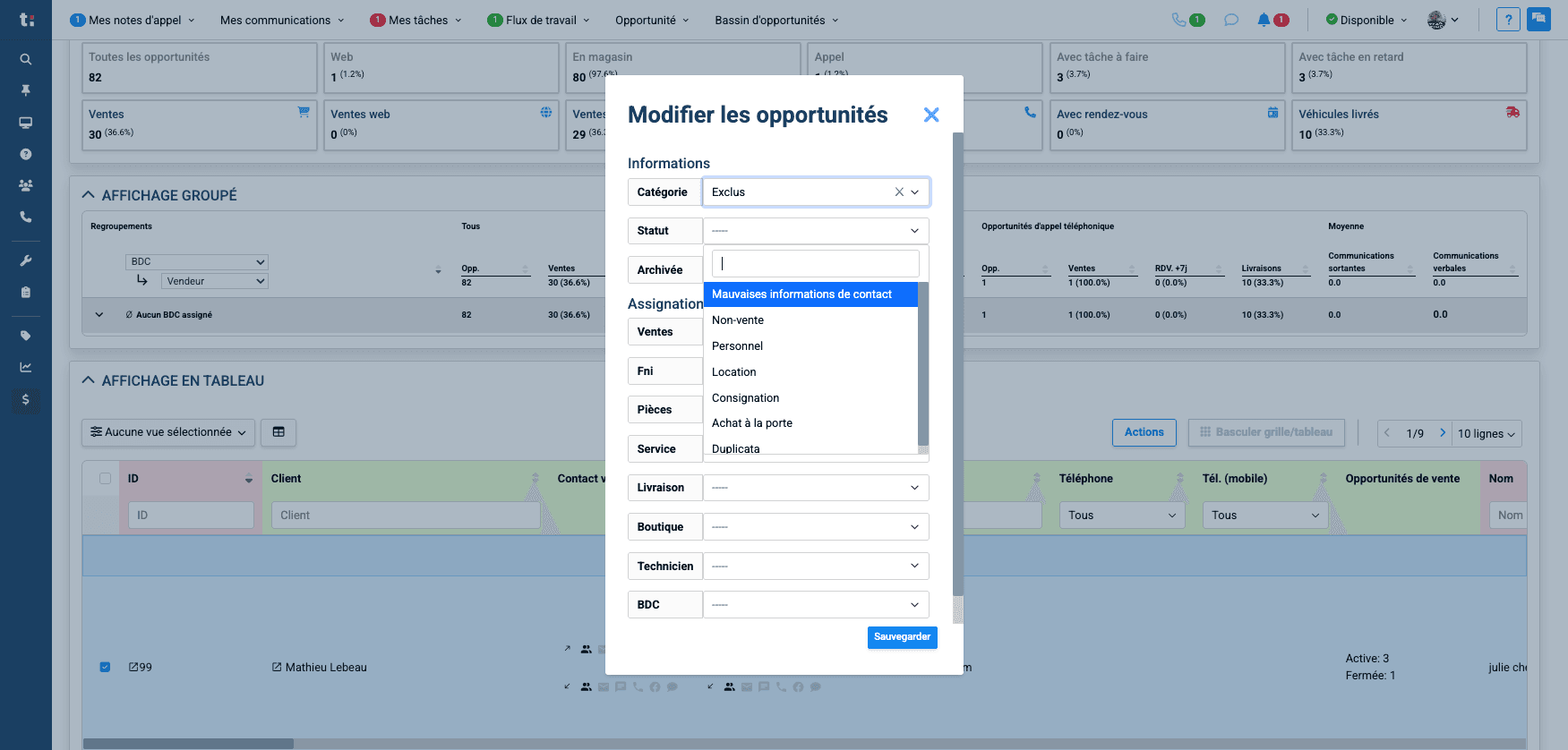
Task: Click the table horizontal scrollbar
Action: [188, 744]
